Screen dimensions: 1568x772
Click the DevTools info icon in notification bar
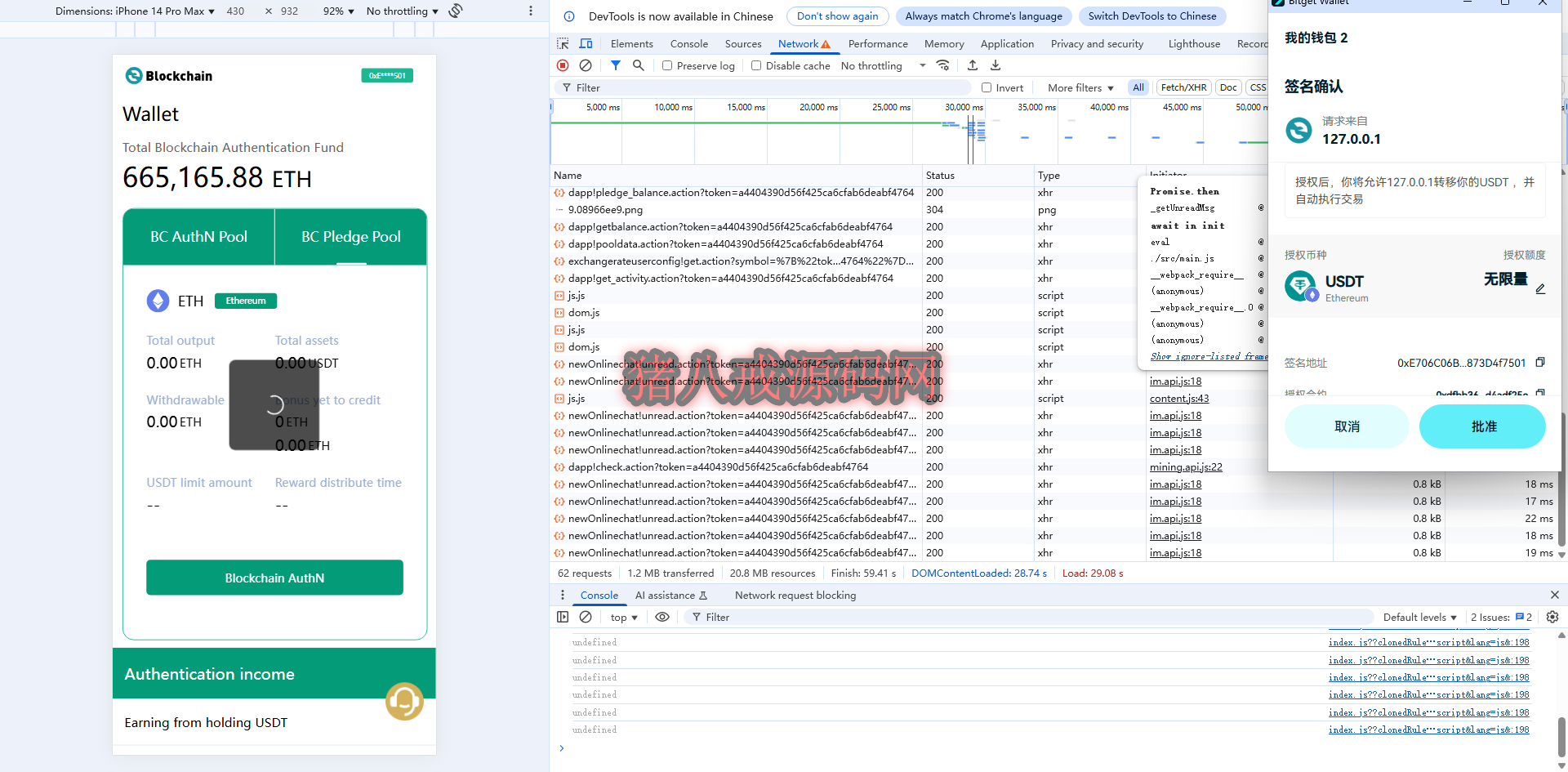569,16
